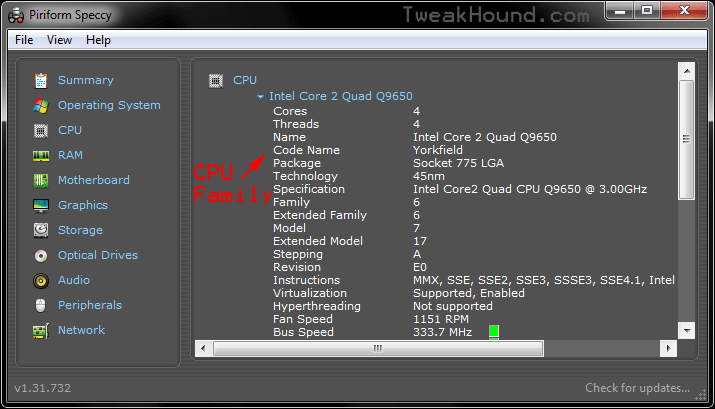Click the 1151 RPM fan speed value
Screen dimensions: 715x409
click(441, 319)
